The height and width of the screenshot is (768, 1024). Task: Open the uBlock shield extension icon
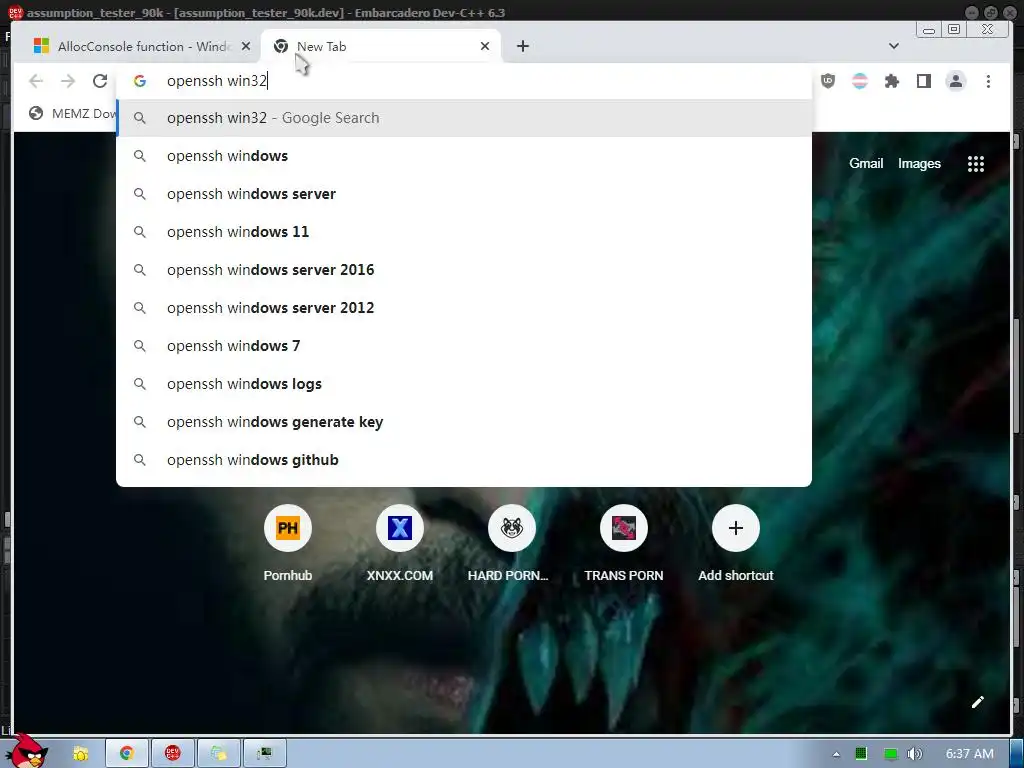(828, 81)
